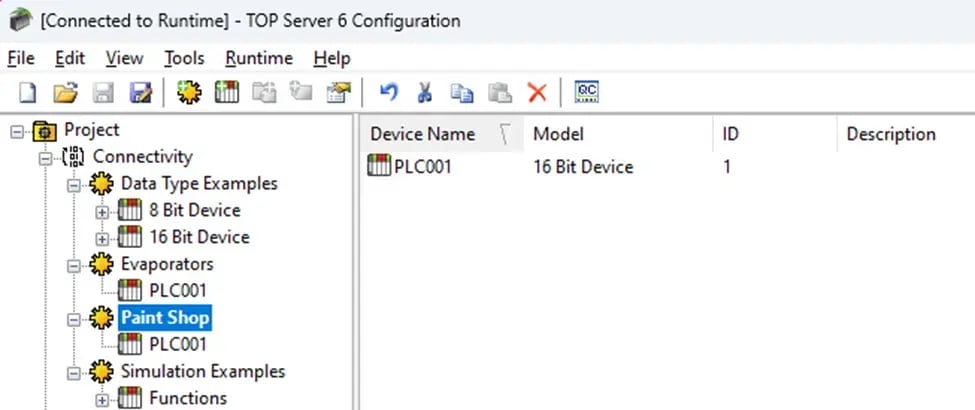Screen dimensions: 975x410
Task: Collapse the Data Type Examples channel
Action: coord(73,184)
